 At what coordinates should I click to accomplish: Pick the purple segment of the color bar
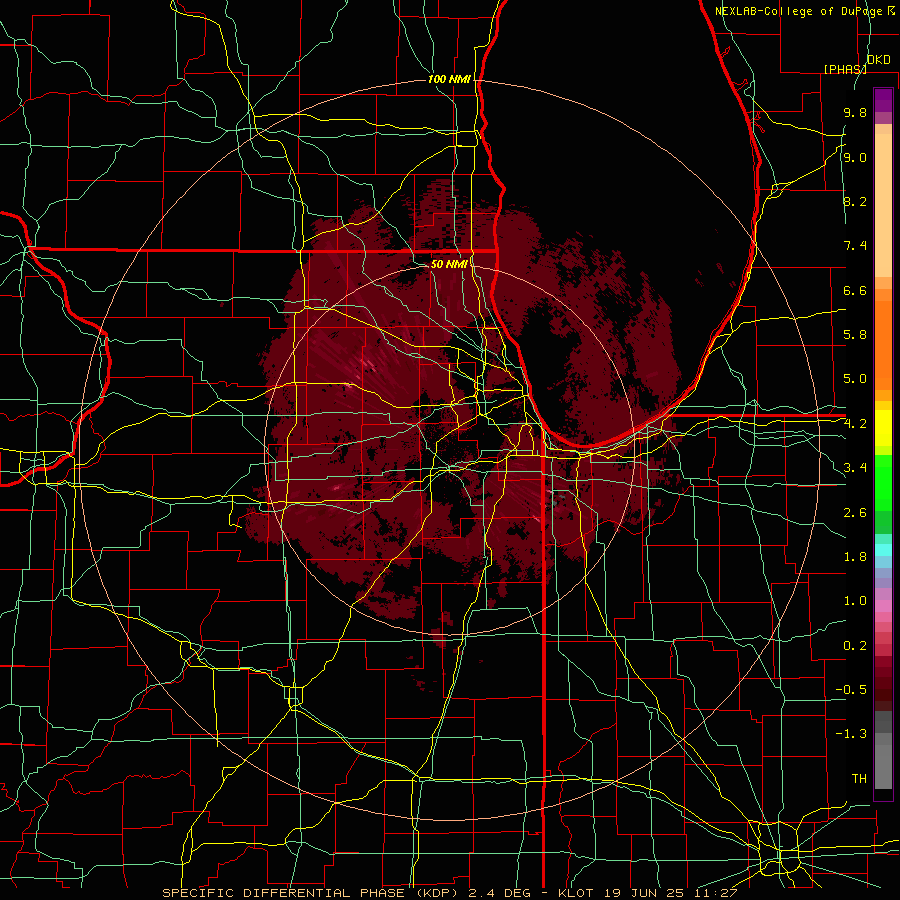tap(883, 100)
